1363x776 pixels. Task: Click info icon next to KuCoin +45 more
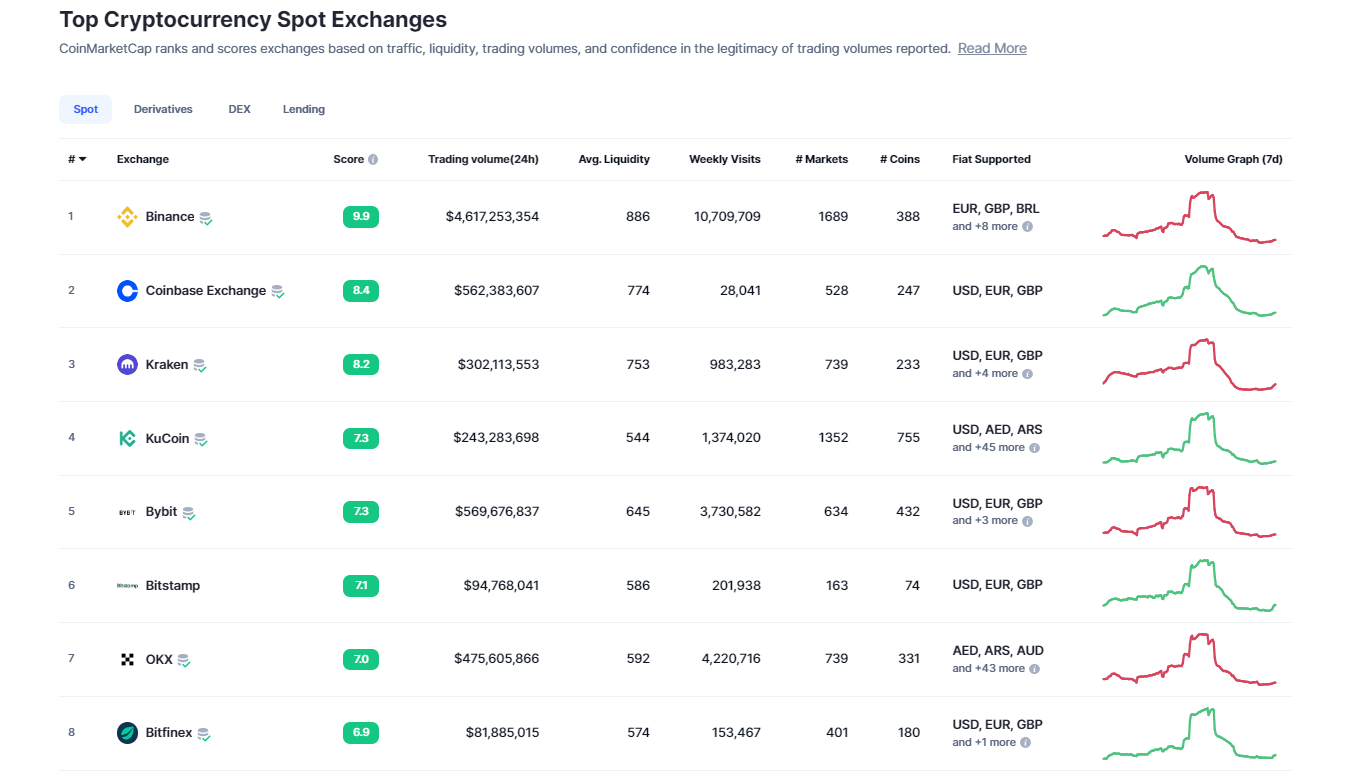1035,448
